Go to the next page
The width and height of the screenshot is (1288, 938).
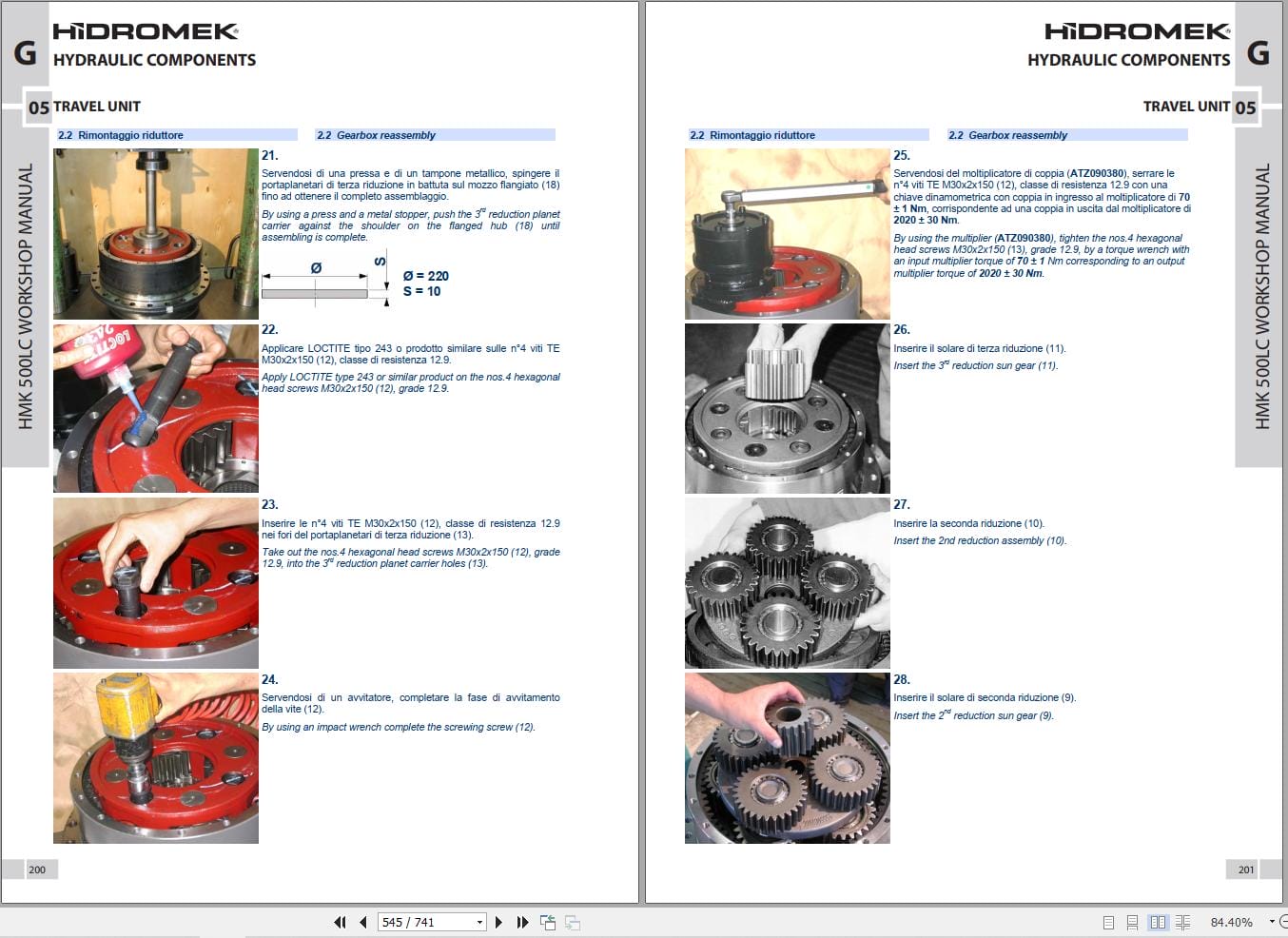coord(498,922)
